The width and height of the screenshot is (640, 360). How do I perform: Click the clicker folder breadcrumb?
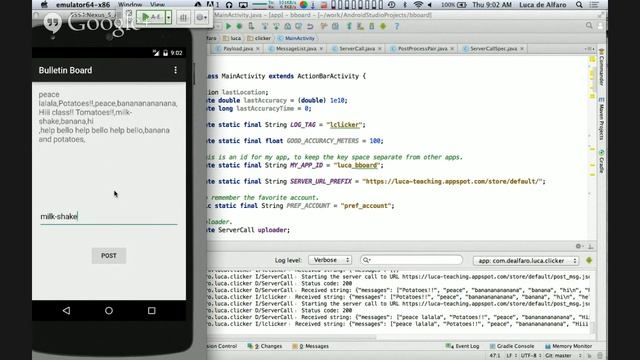[259, 38]
